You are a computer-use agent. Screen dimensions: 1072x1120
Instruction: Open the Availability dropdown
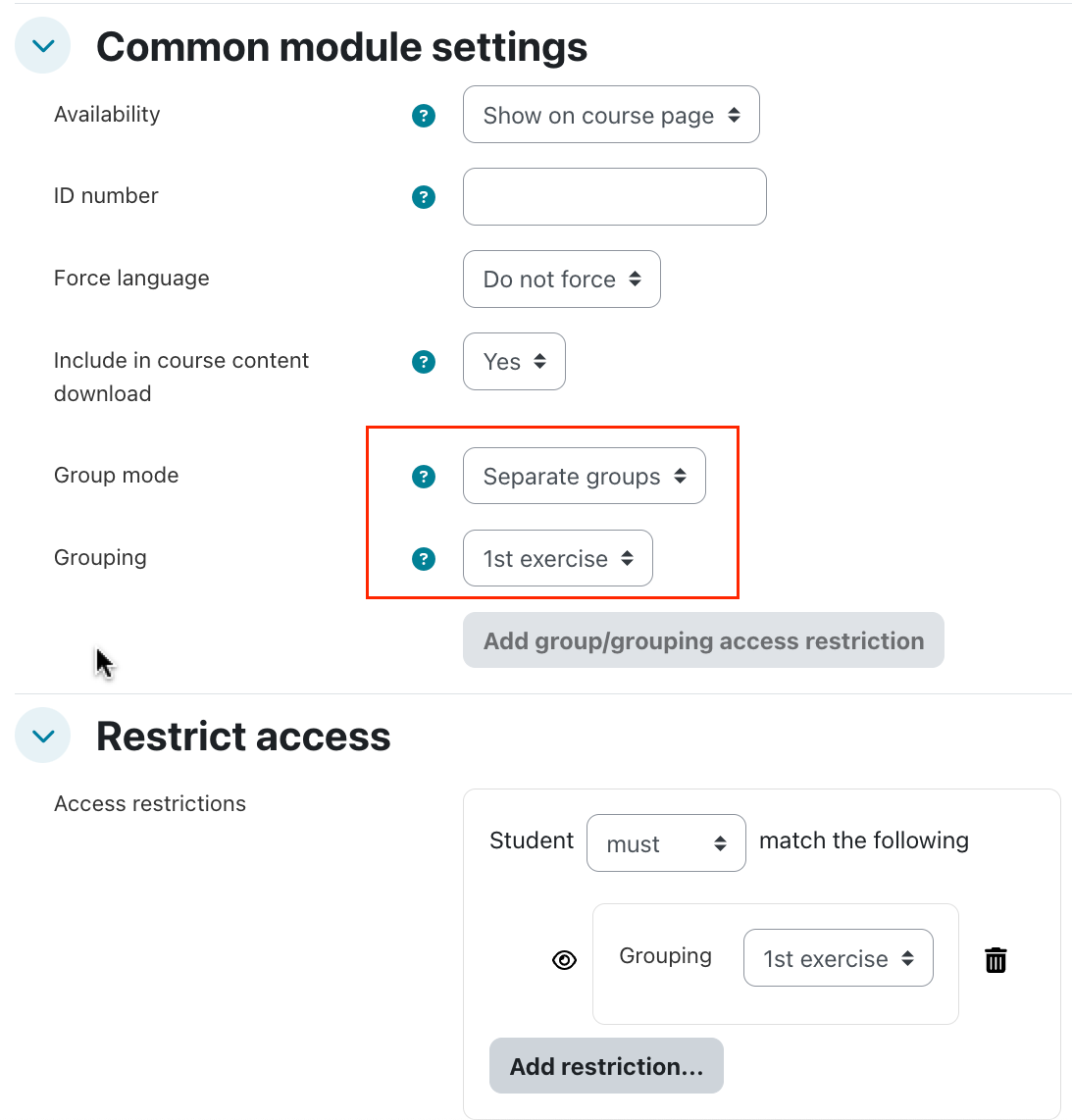coord(610,115)
